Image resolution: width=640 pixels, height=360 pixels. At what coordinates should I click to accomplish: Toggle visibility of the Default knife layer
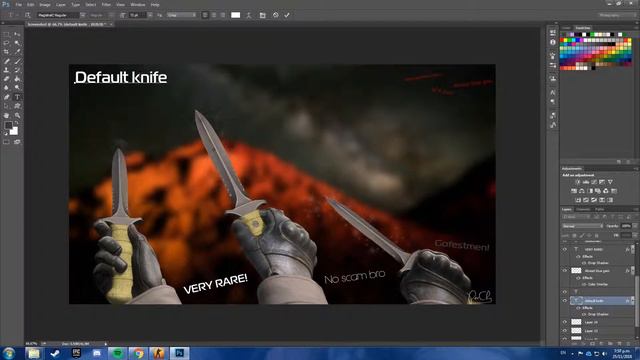(565, 301)
